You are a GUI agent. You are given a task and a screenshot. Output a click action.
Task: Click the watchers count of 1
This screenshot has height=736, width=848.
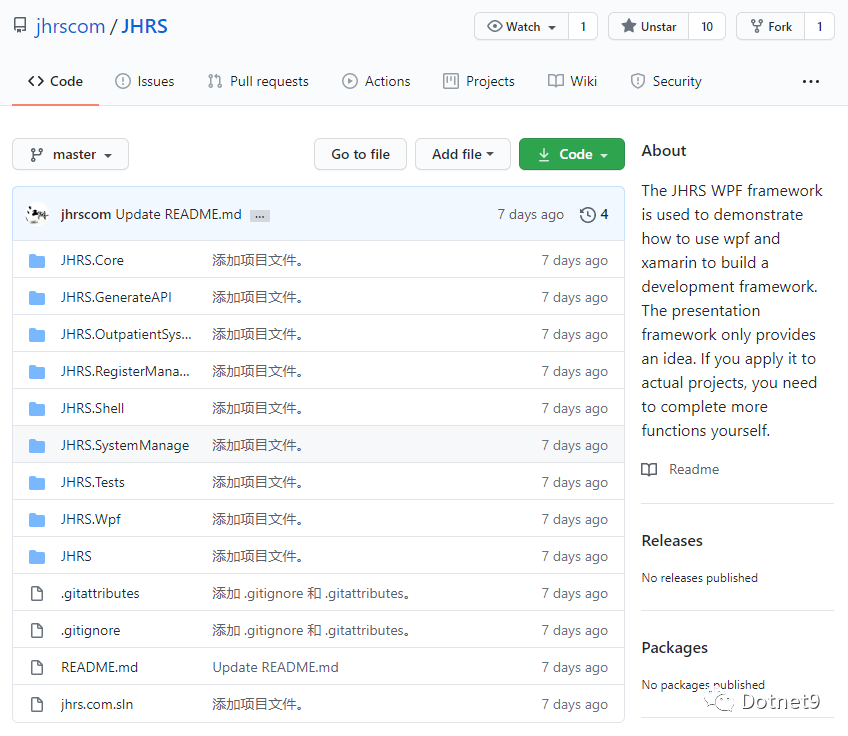[583, 26]
